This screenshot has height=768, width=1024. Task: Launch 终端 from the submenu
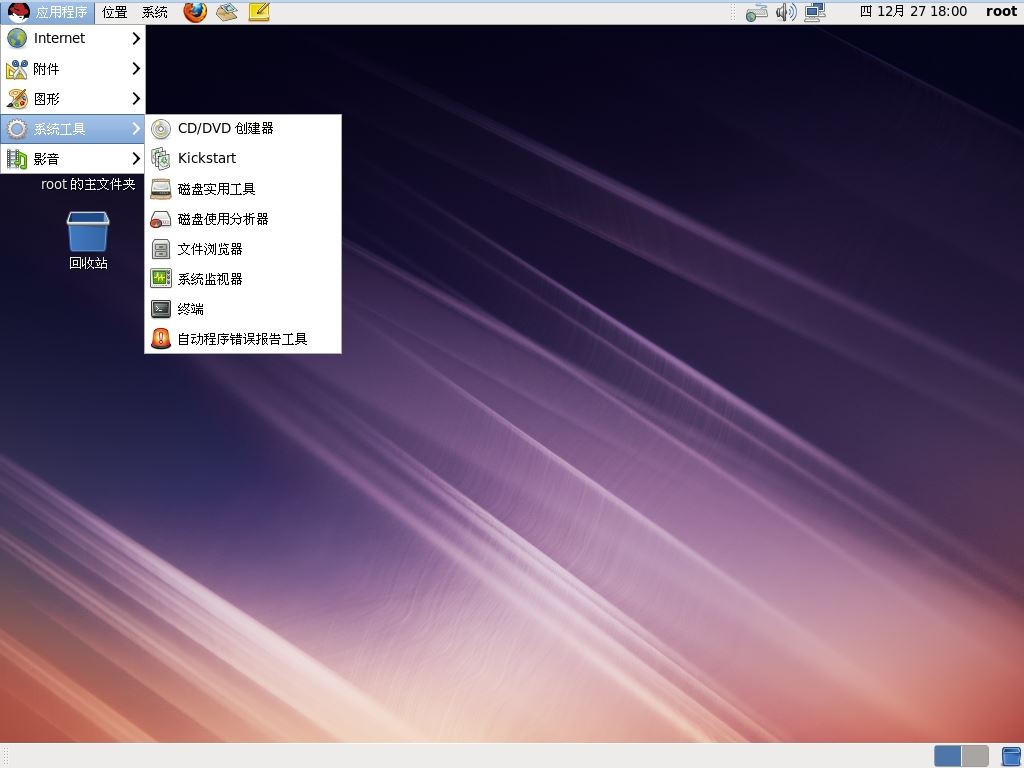click(243, 309)
